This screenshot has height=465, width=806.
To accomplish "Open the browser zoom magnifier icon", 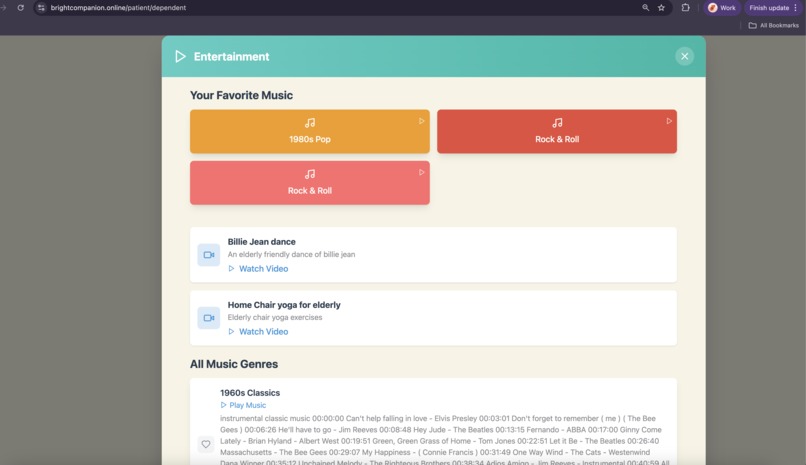I will [x=645, y=8].
